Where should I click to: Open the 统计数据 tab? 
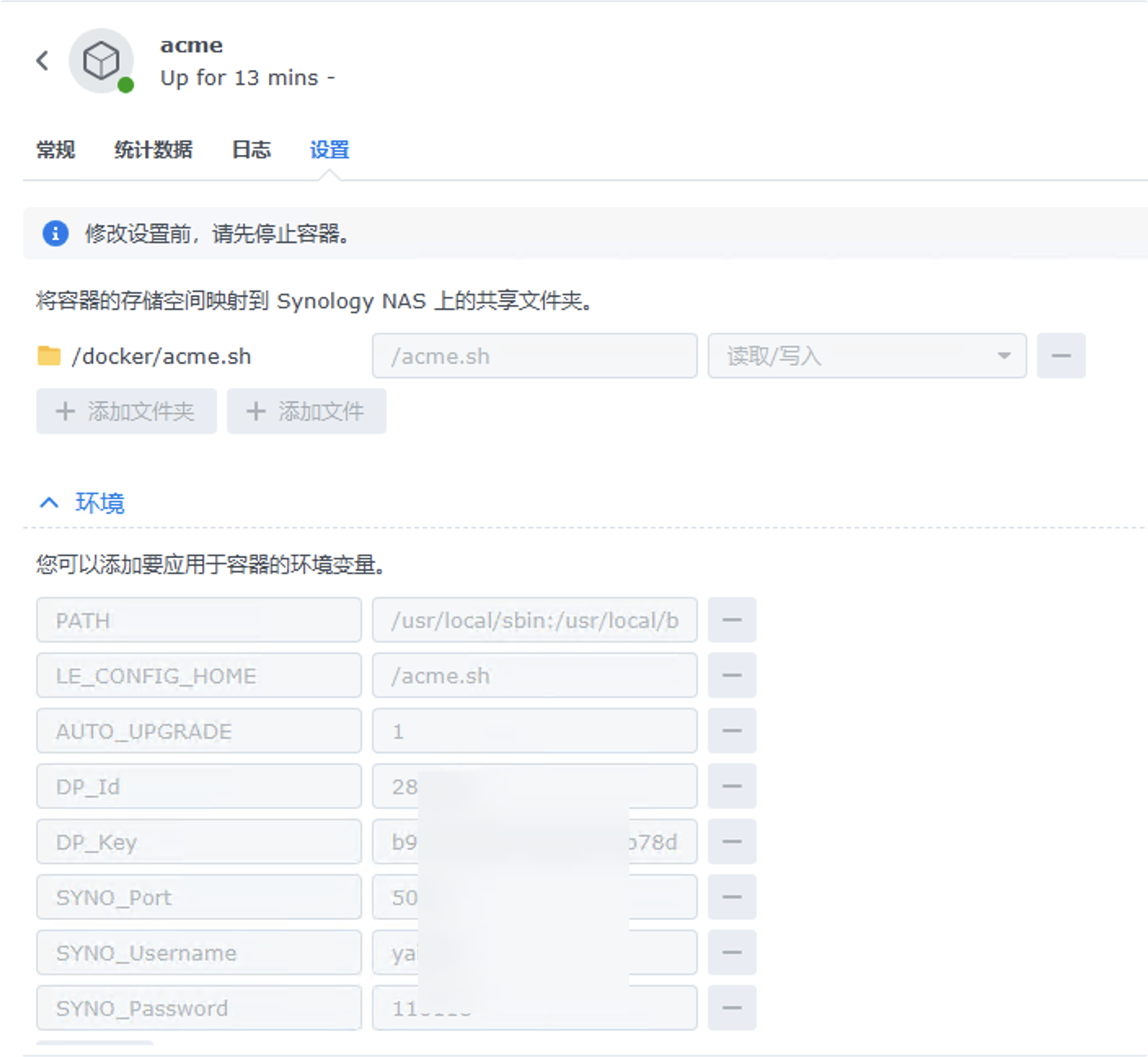pyautogui.click(x=153, y=150)
